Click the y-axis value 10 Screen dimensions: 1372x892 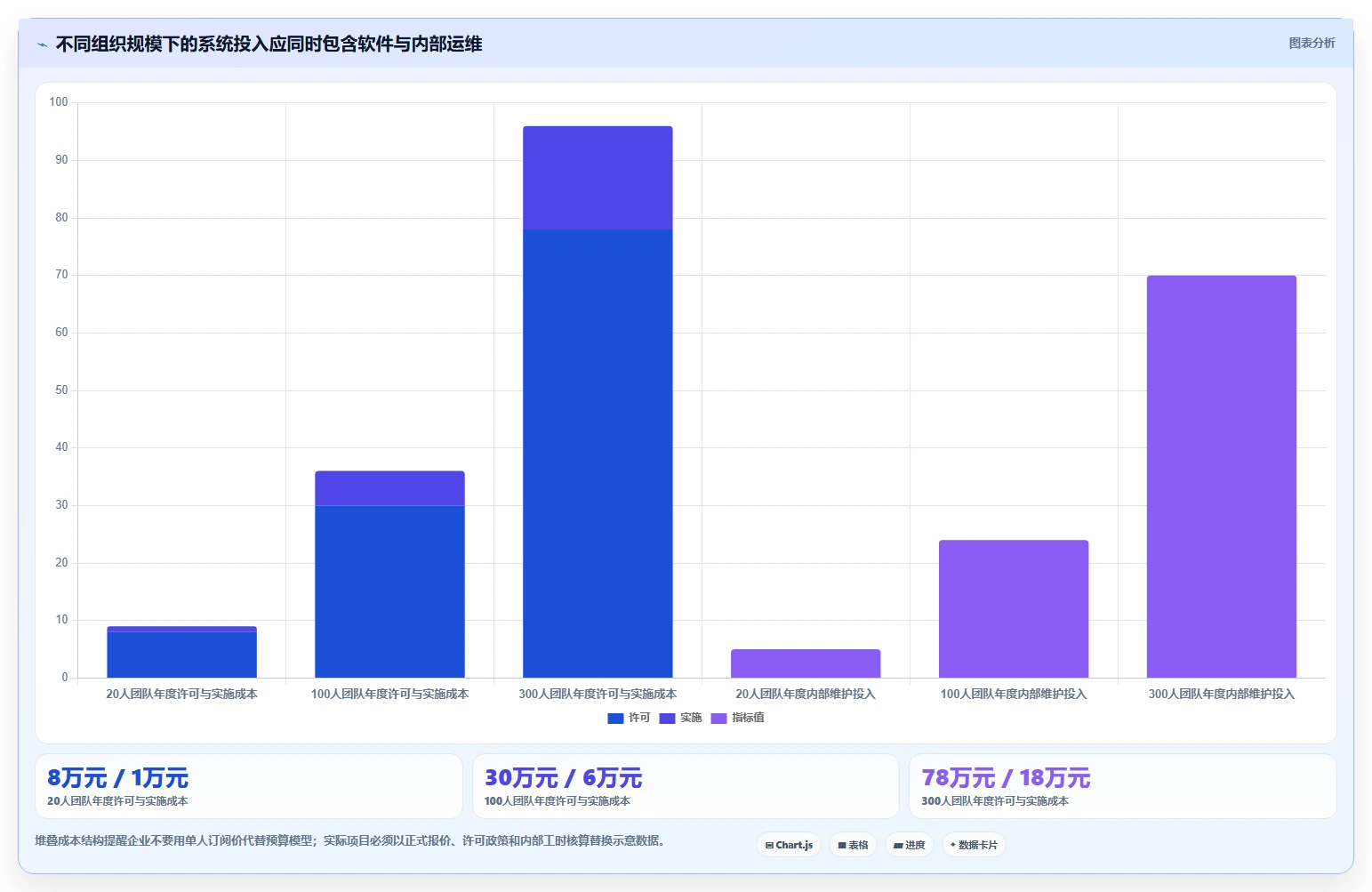pyautogui.click(x=61, y=620)
